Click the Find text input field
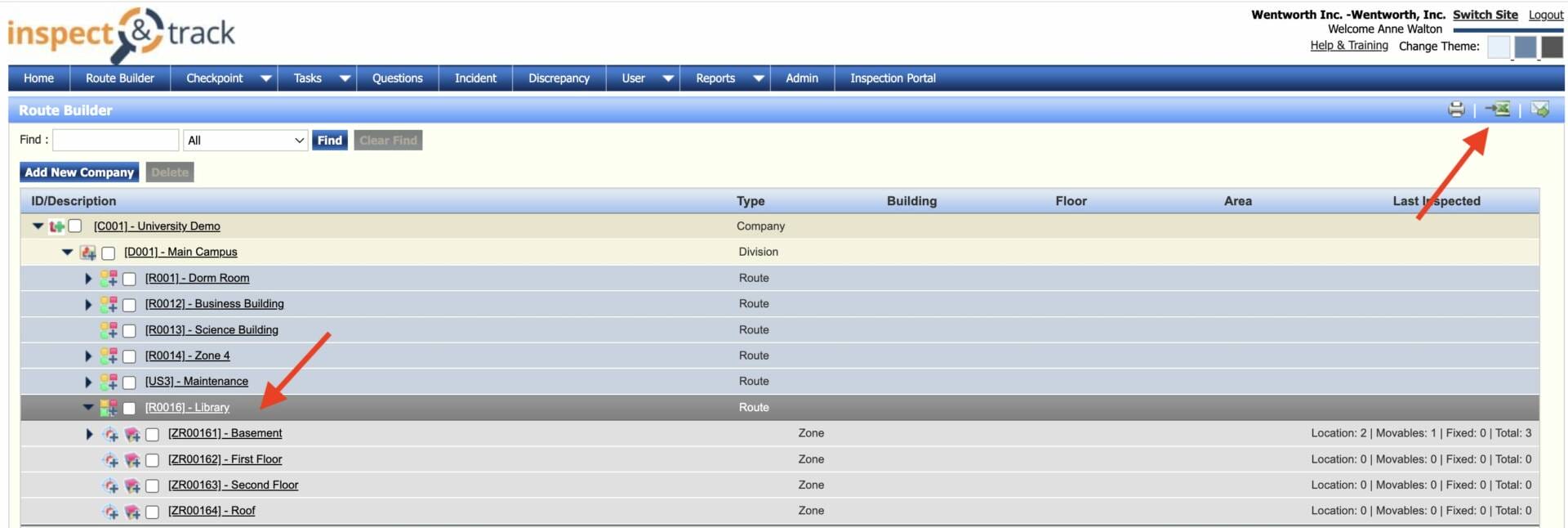Viewport: 1568px width, 528px height. (116, 141)
